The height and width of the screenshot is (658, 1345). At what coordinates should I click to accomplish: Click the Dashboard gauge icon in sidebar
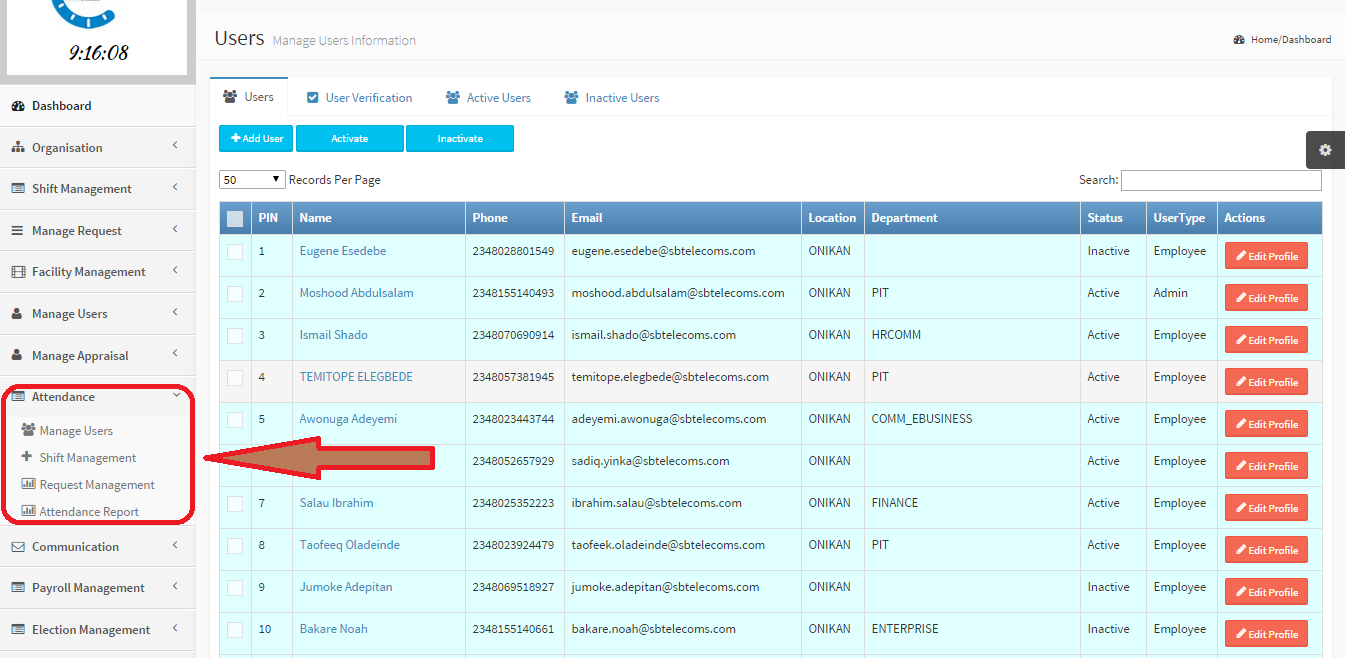point(18,106)
